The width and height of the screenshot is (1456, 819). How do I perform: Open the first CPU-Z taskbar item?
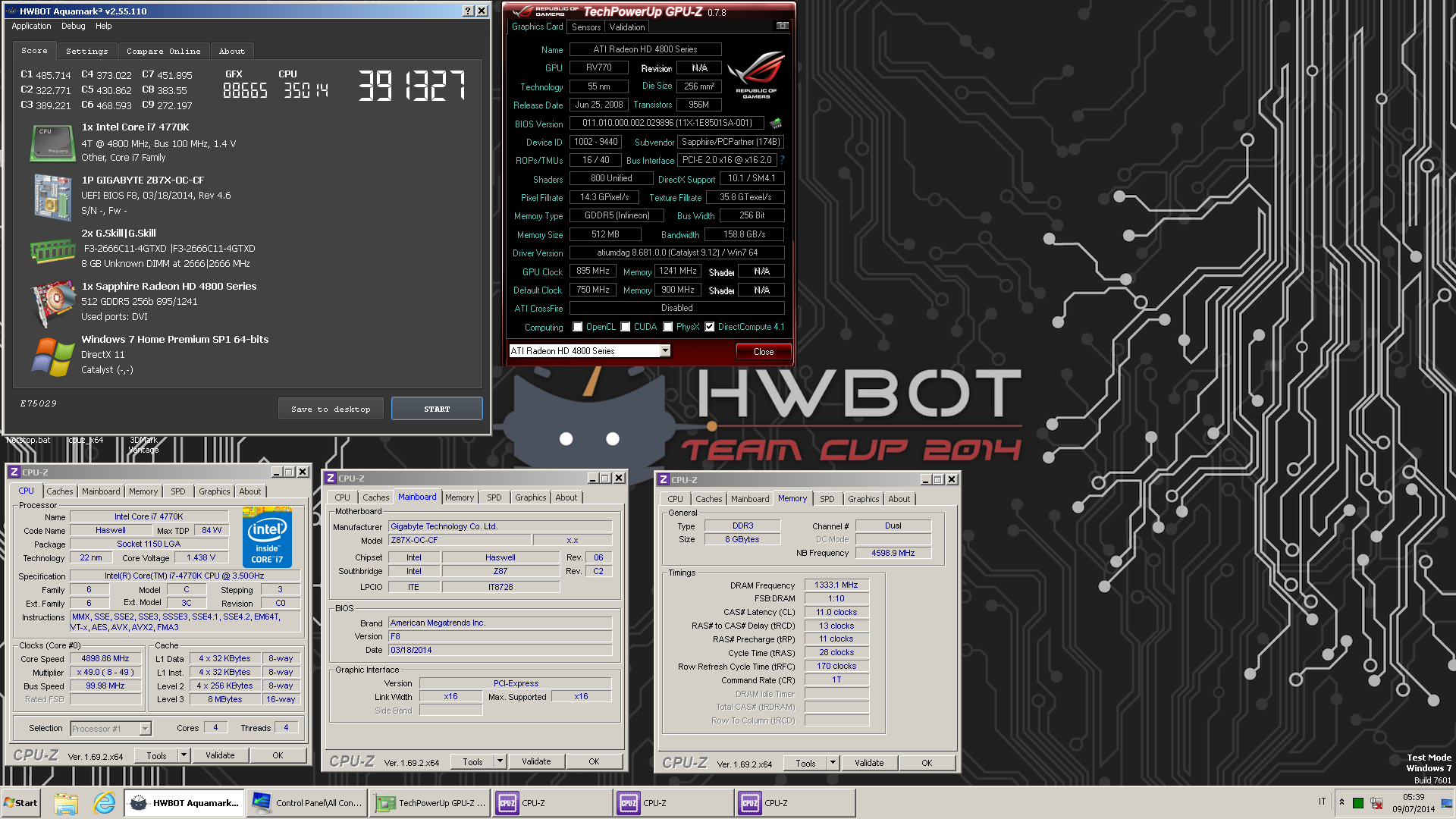click(552, 803)
